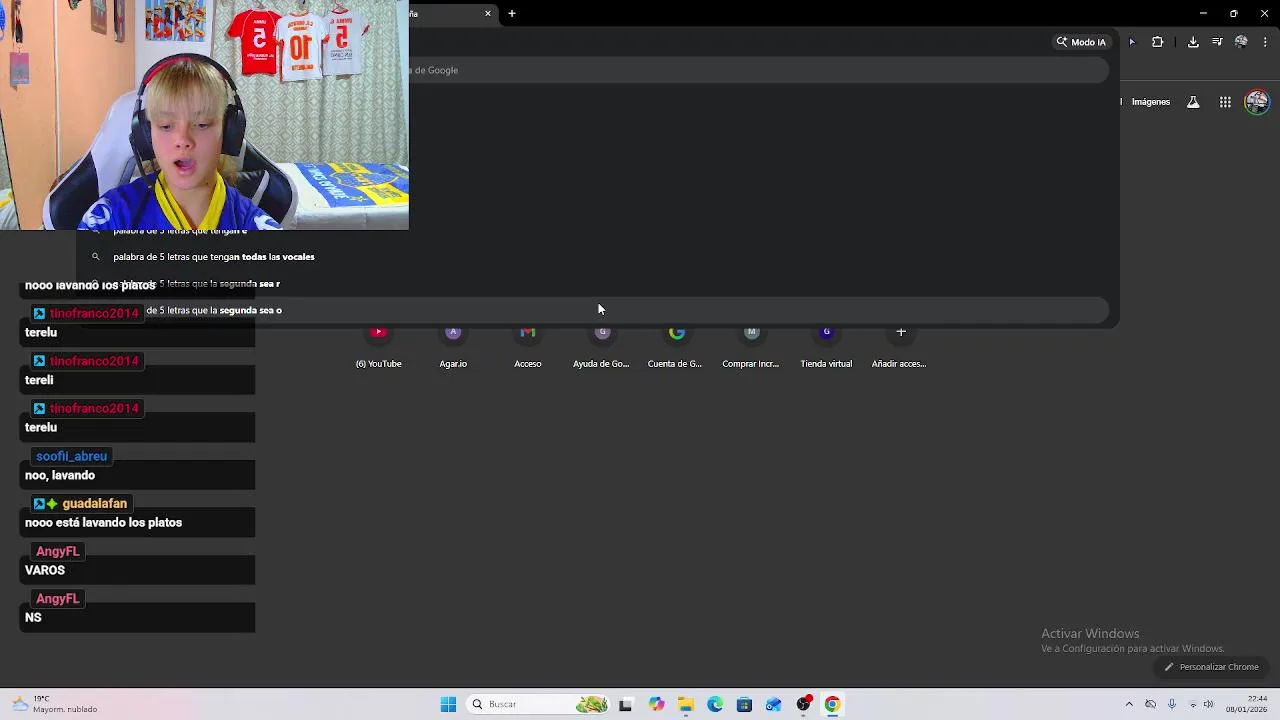
Task: Open the Windows Start menu
Action: 448,704
